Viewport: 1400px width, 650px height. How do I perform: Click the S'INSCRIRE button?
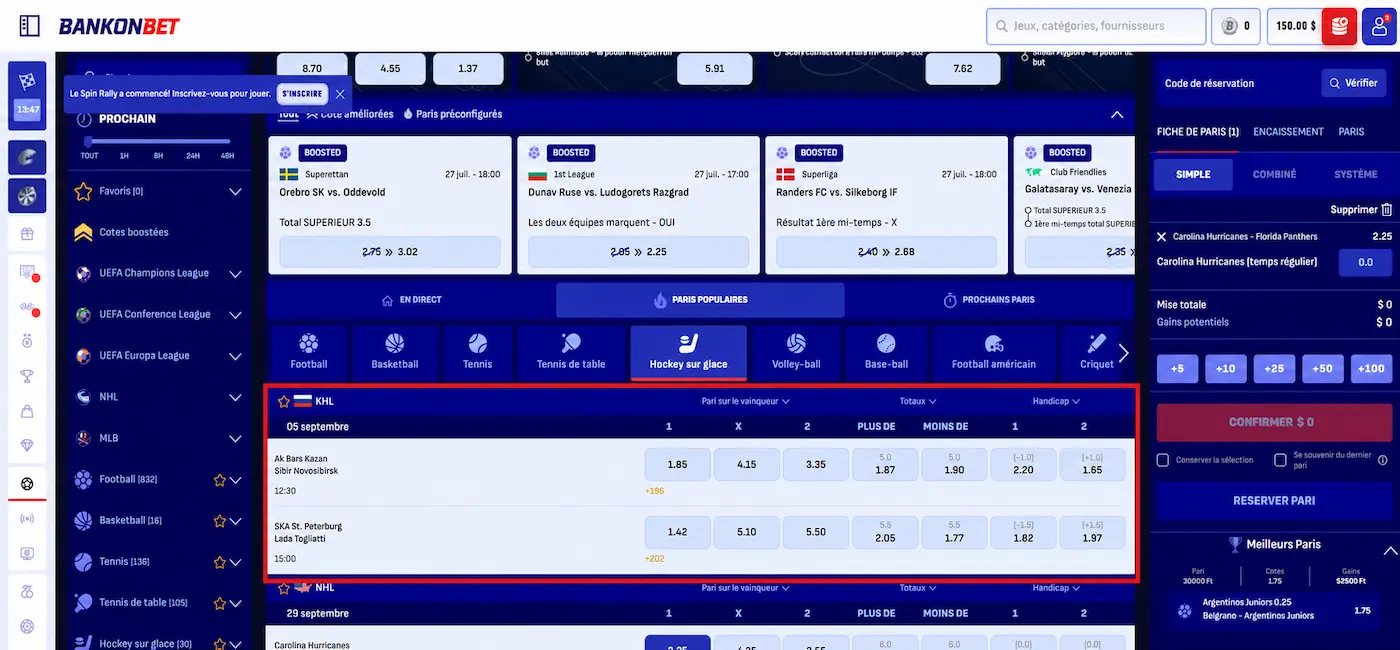click(302, 94)
